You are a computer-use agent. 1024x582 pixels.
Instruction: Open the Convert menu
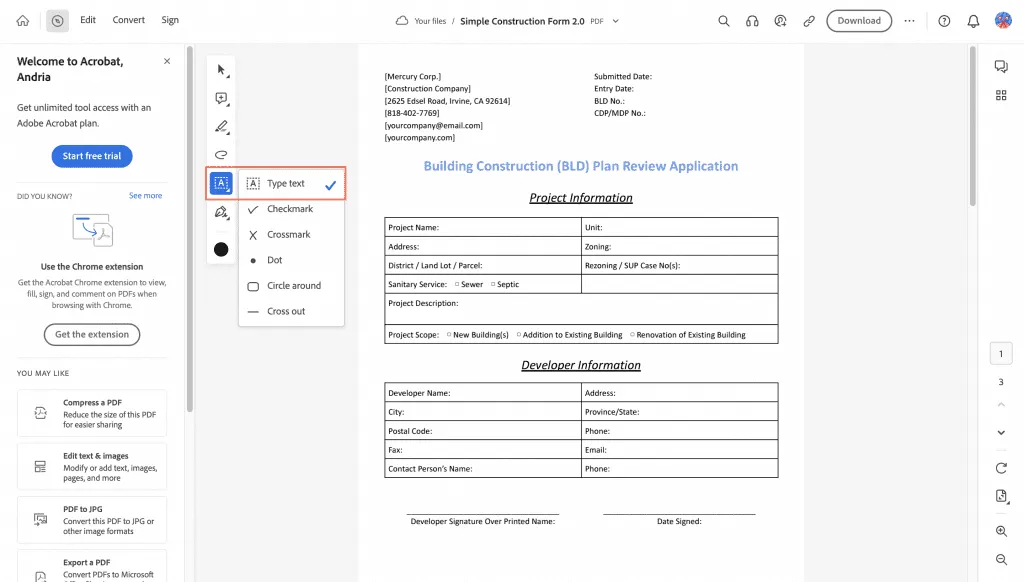coord(128,19)
